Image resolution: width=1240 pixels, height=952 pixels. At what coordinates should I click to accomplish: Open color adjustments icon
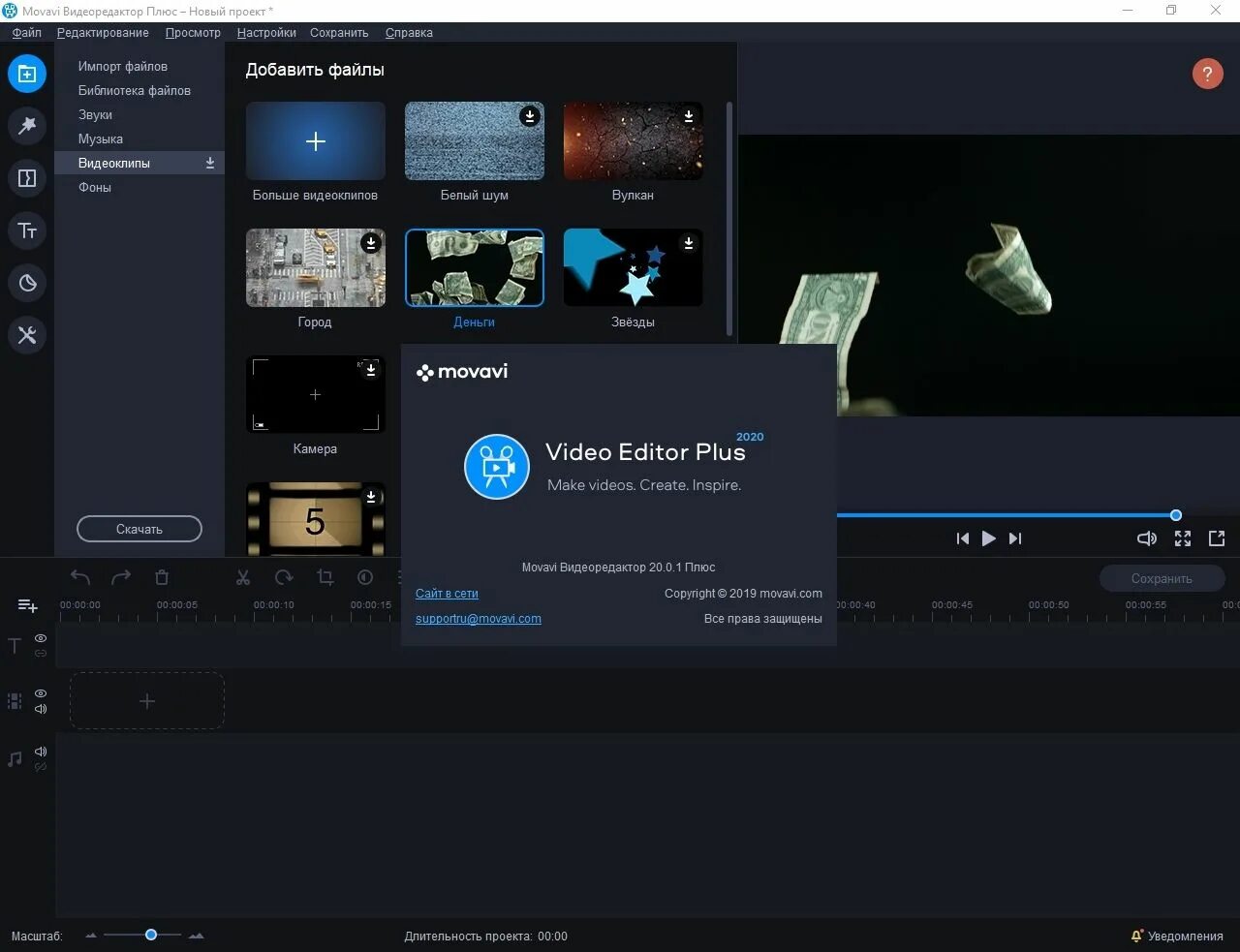coord(365,577)
